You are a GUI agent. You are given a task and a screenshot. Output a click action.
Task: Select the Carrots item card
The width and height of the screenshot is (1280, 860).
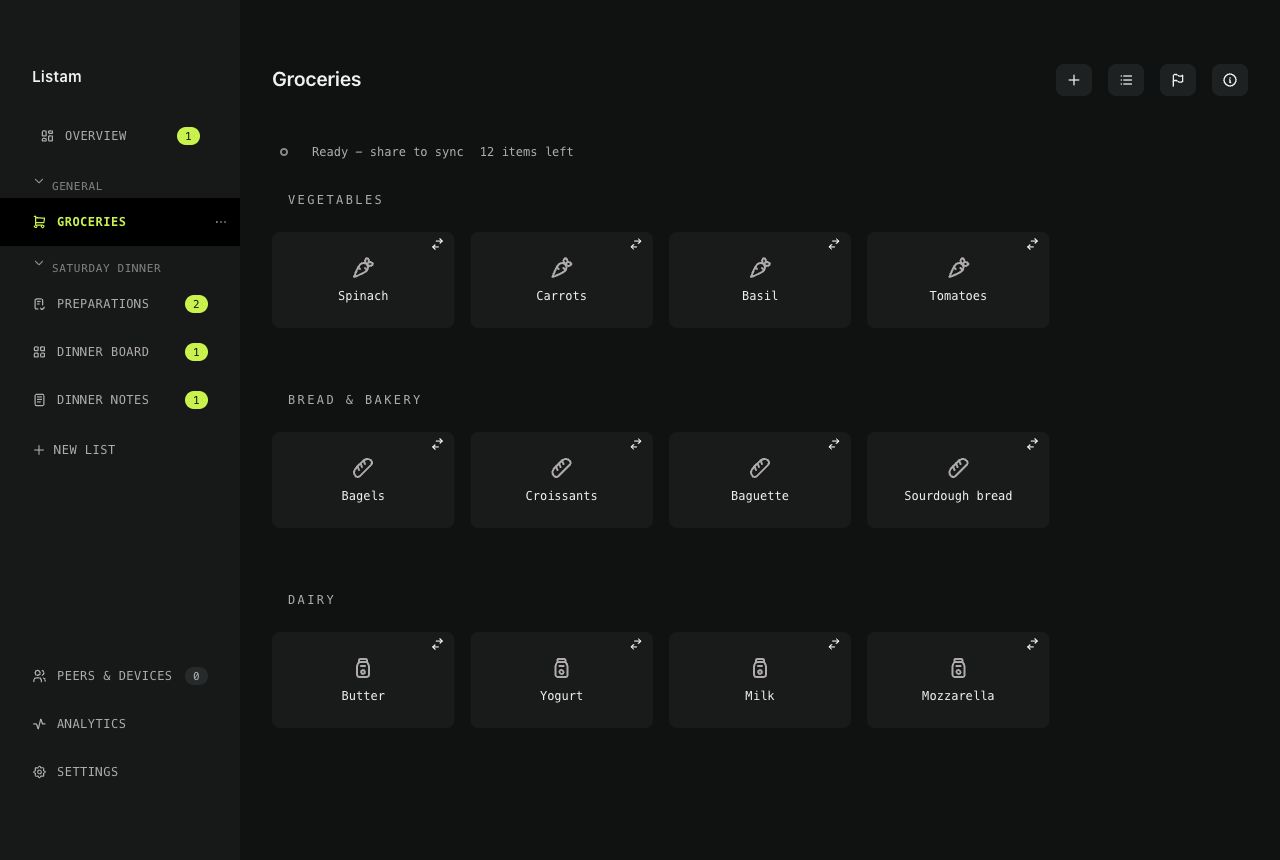(x=561, y=280)
